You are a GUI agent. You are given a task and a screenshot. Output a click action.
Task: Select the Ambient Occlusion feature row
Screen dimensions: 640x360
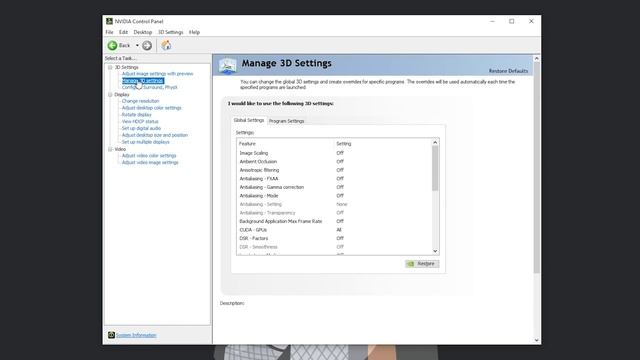pos(333,162)
